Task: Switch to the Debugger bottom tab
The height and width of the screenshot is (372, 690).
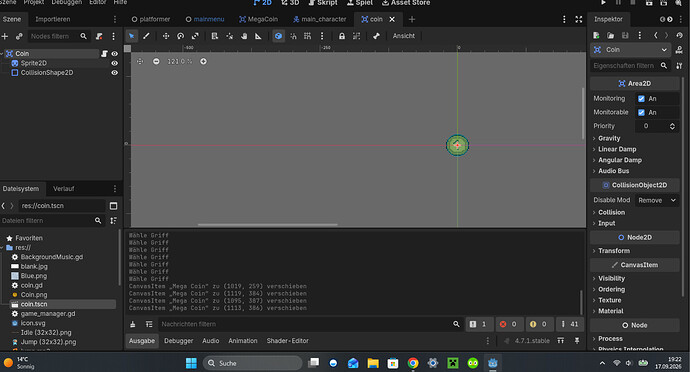Action: tap(178, 341)
